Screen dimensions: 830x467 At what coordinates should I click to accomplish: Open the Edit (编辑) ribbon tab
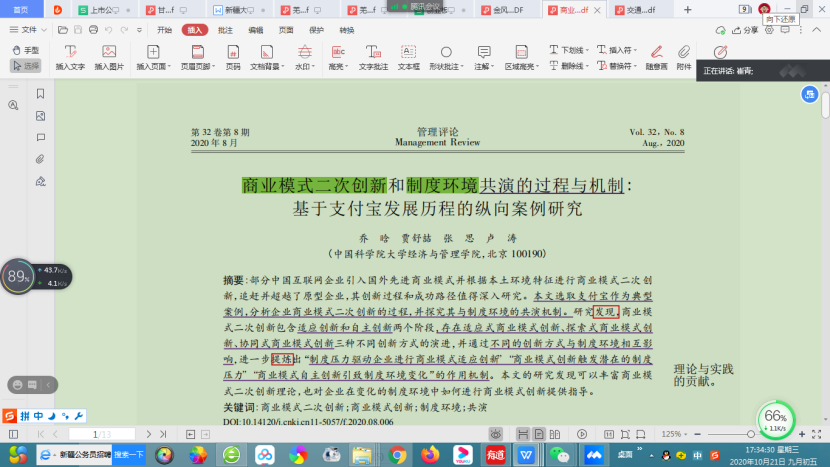coord(256,30)
